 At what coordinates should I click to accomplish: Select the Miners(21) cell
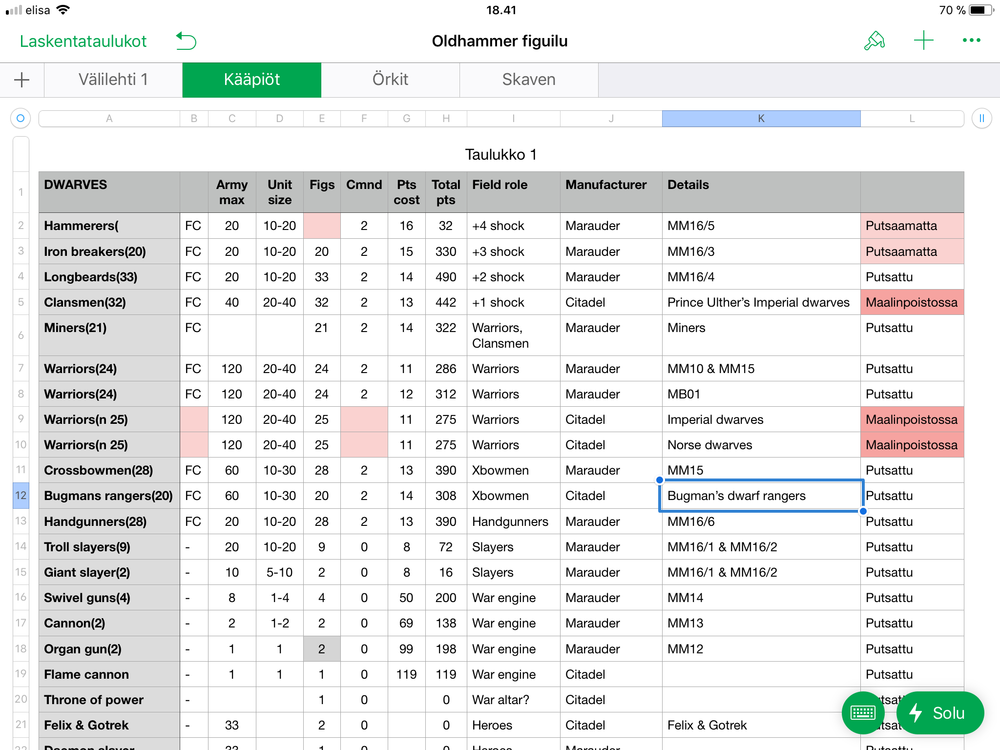point(109,335)
